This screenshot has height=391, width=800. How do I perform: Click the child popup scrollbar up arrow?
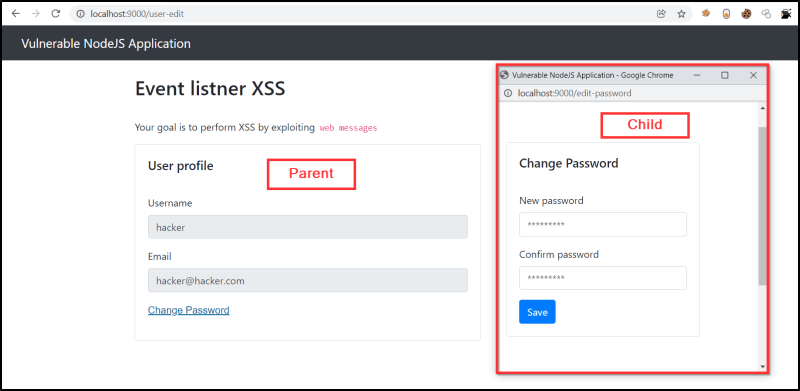point(763,109)
